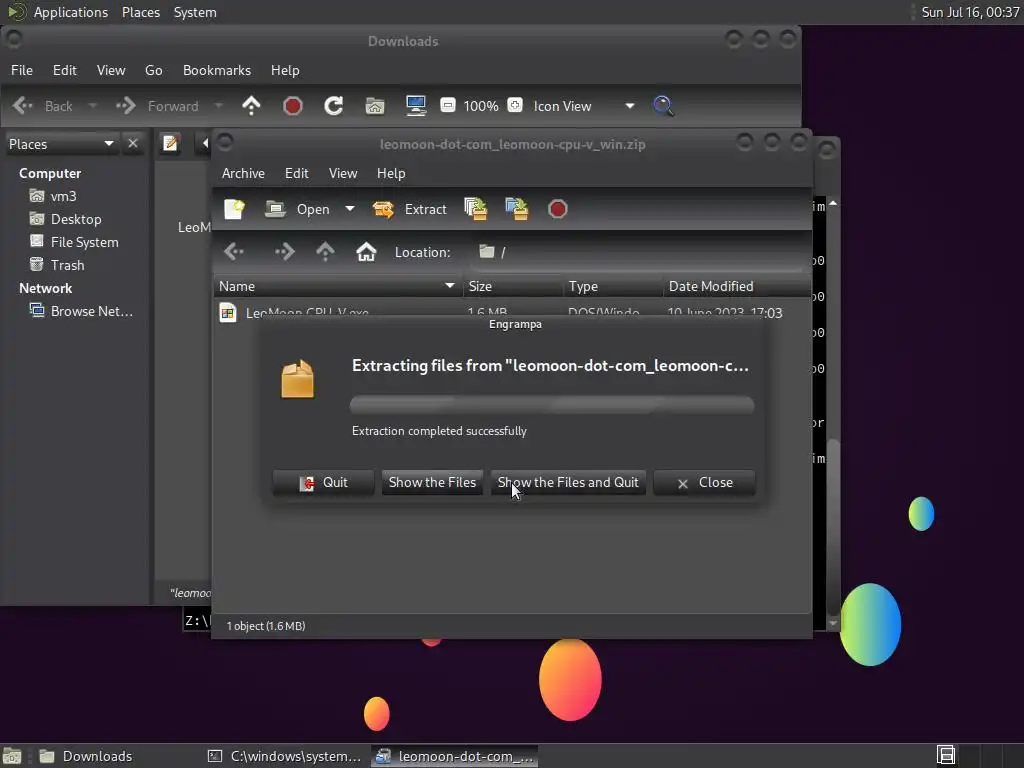Open the Applications menu in top panel
Viewport: 1024px width, 768px height.
71,12
